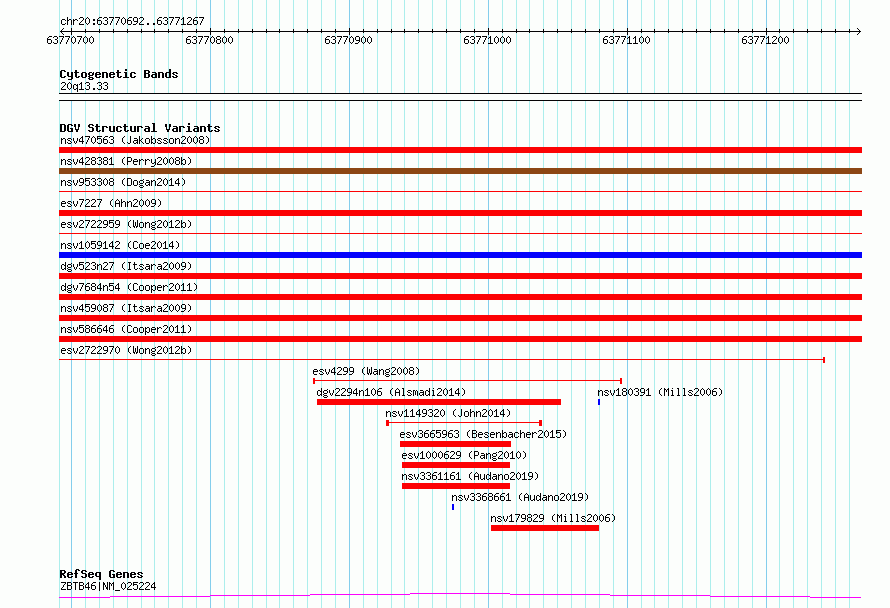Click the DGV Structural Variants track heading

pyautogui.click(x=140, y=128)
